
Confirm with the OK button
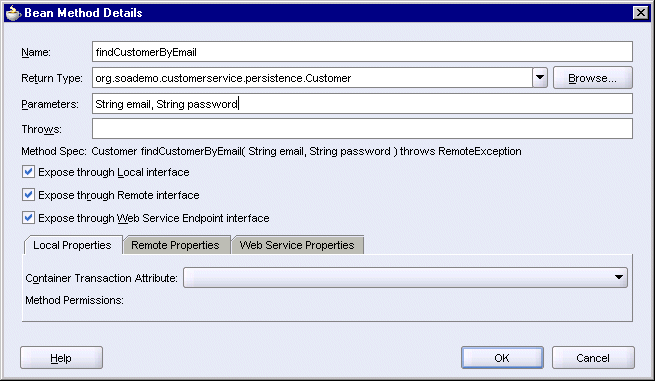pyautogui.click(x=502, y=358)
